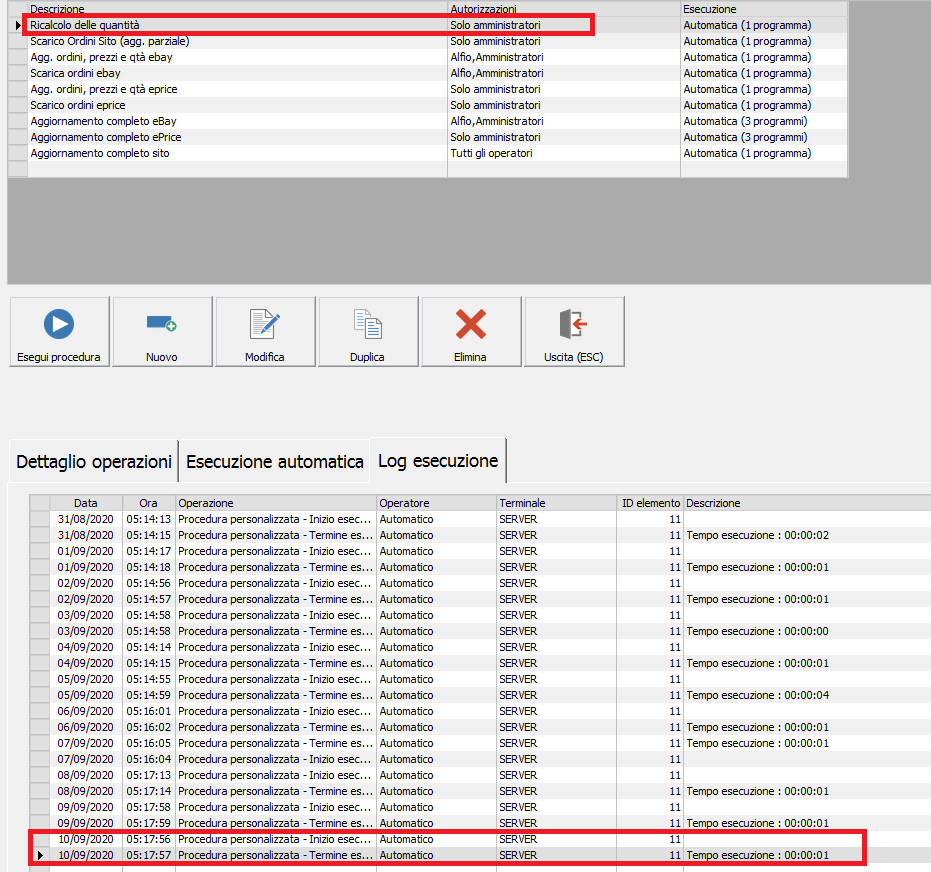
Task: Select log row 01/09/2020 05:14:17
Action: [x=481, y=551]
